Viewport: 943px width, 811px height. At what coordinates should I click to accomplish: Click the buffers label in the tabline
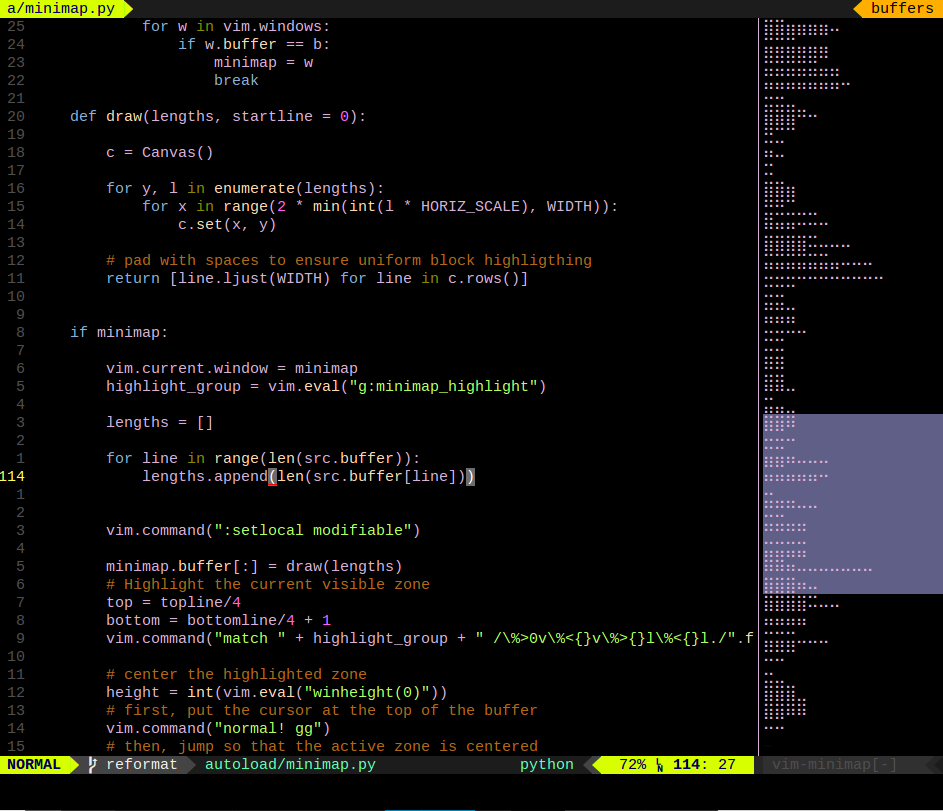(901, 9)
